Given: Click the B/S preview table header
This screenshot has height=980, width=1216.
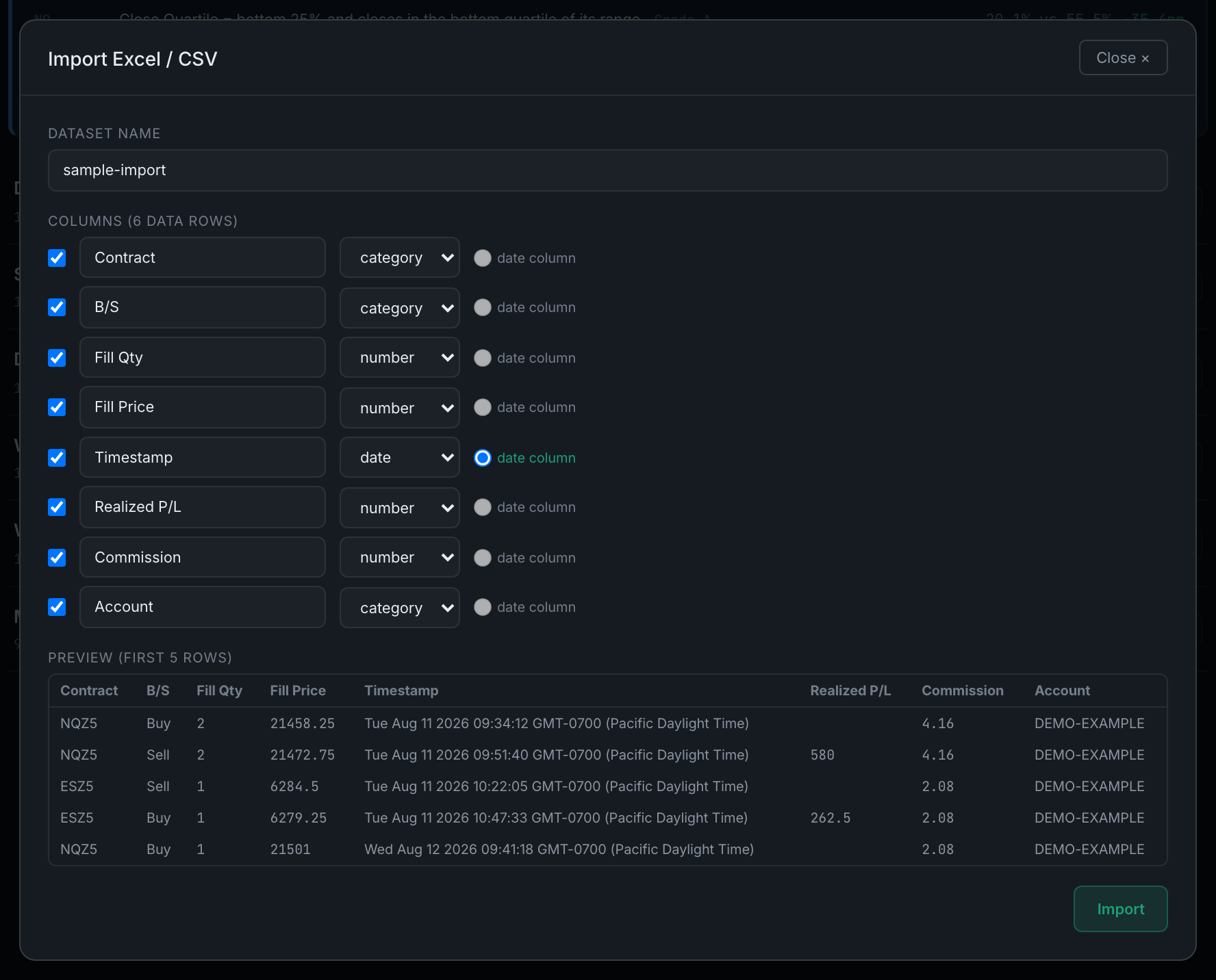Looking at the screenshot, I should click(157, 691).
